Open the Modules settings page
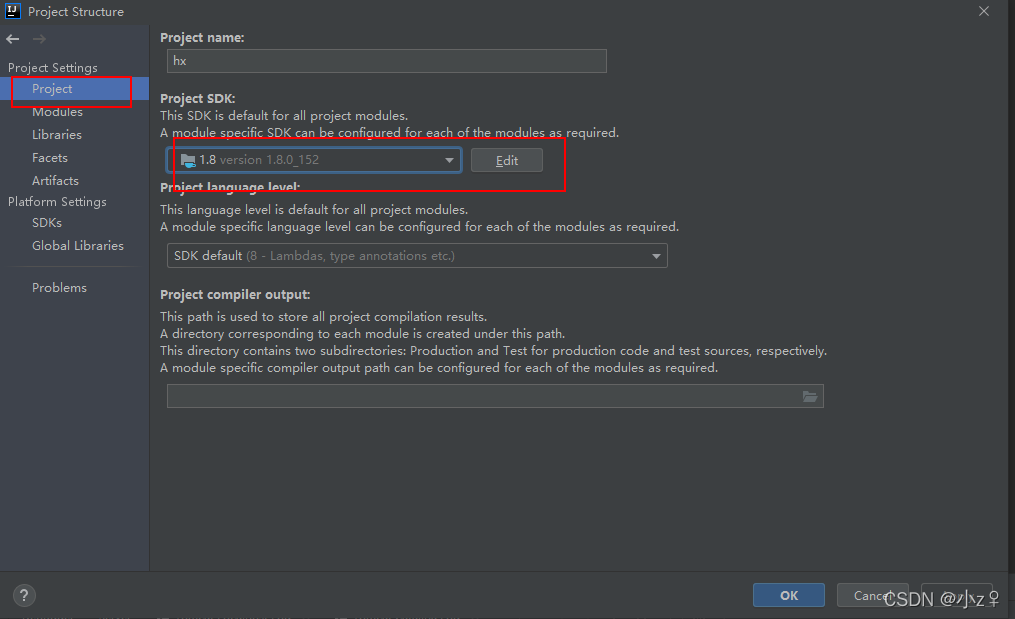 tap(58, 112)
